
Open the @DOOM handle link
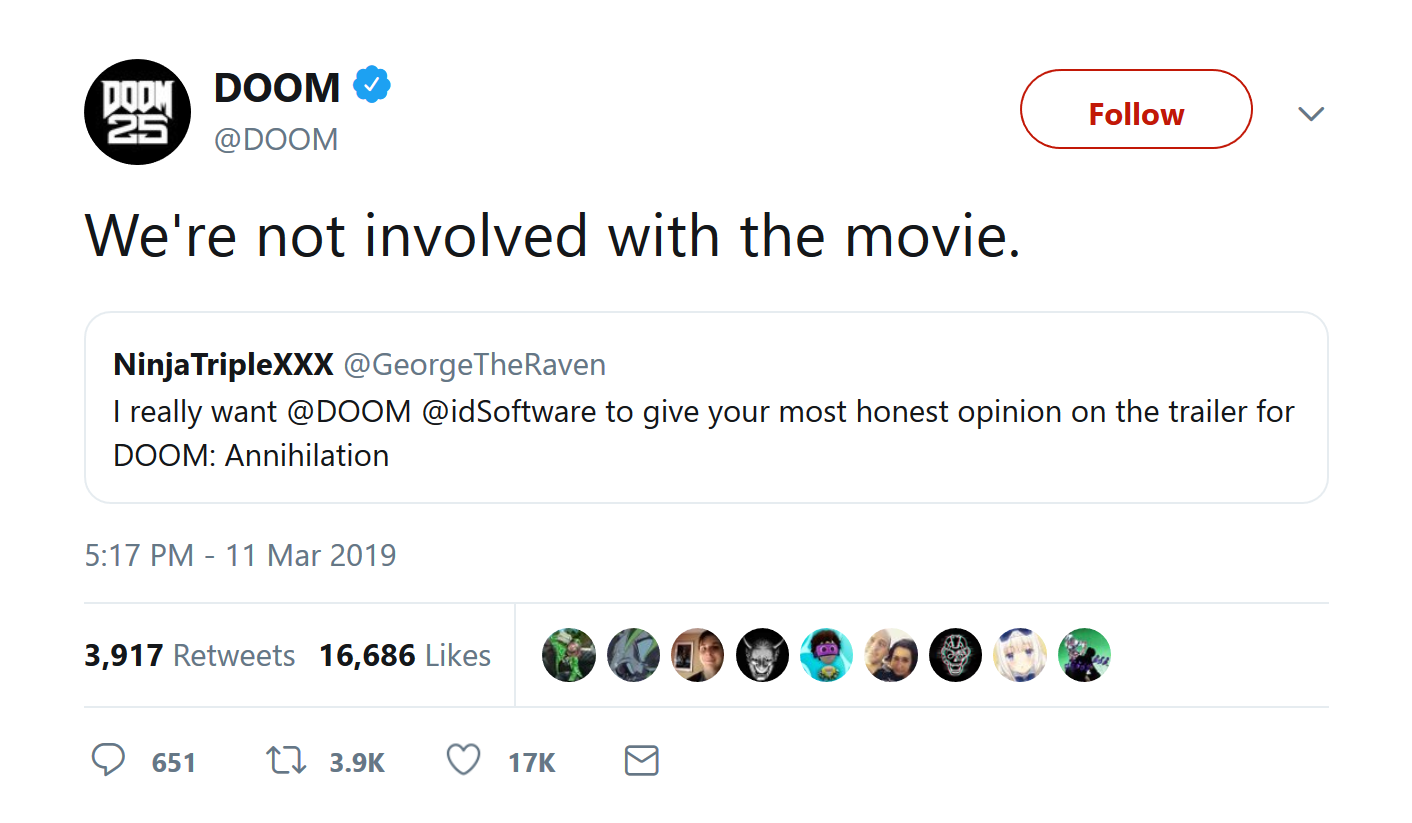point(276,139)
